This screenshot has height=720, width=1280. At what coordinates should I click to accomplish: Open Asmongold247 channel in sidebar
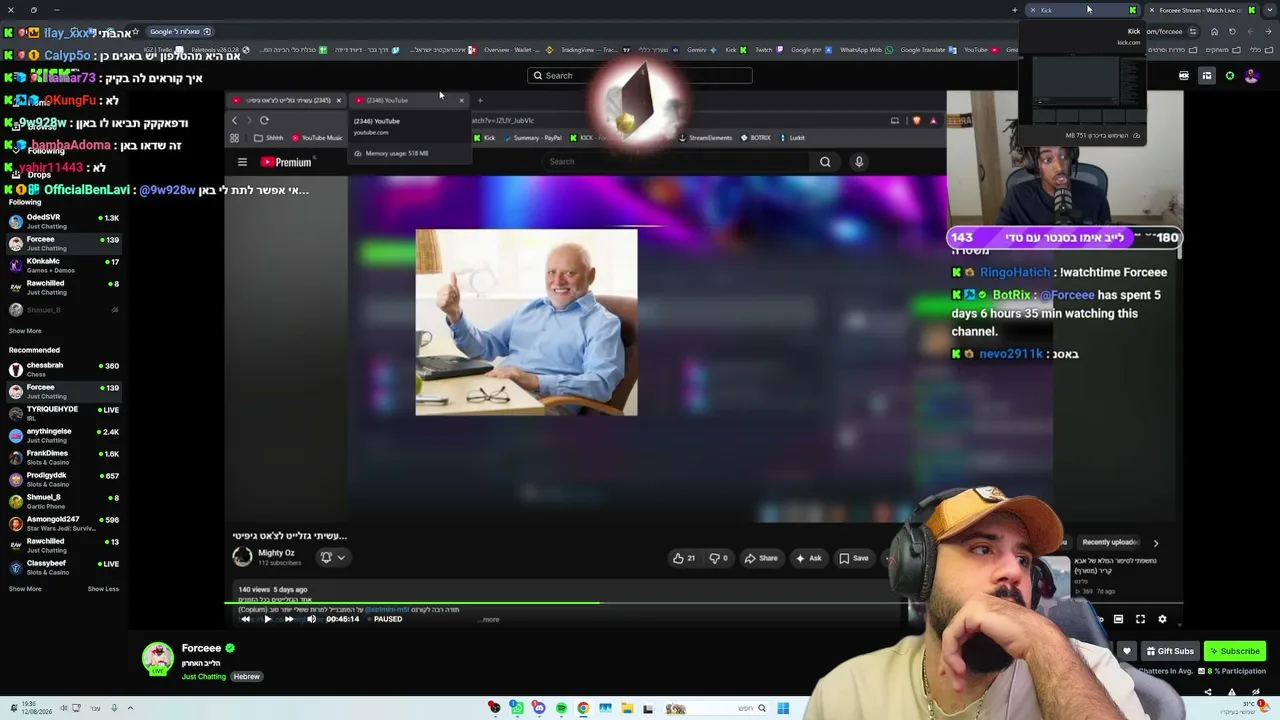pyautogui.click(x=64, y=524)
